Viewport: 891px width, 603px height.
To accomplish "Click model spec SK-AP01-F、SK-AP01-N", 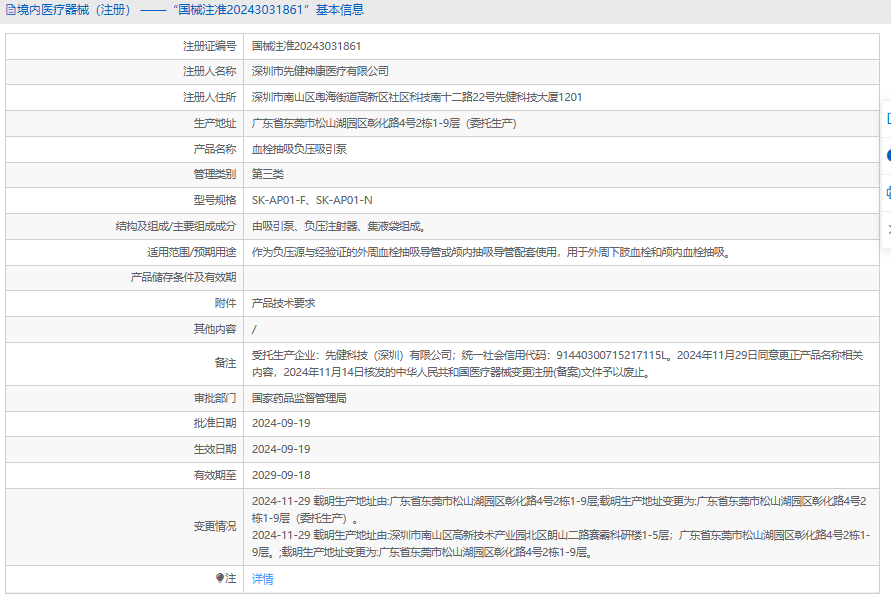I will [x=312, y=200].
